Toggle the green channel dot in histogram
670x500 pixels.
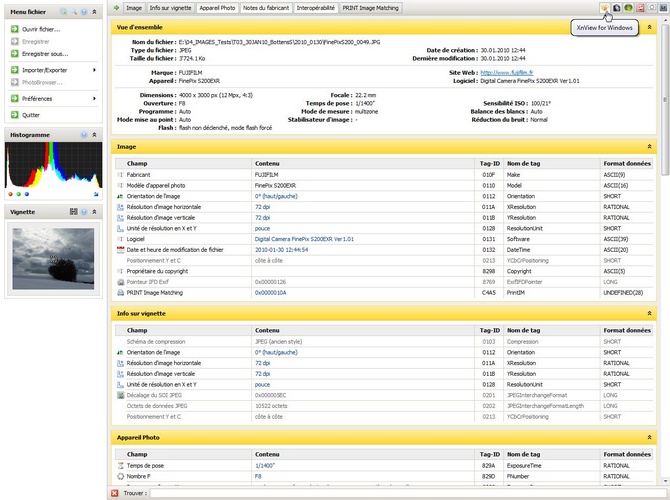pyautogui.click(x=17, y=194)
